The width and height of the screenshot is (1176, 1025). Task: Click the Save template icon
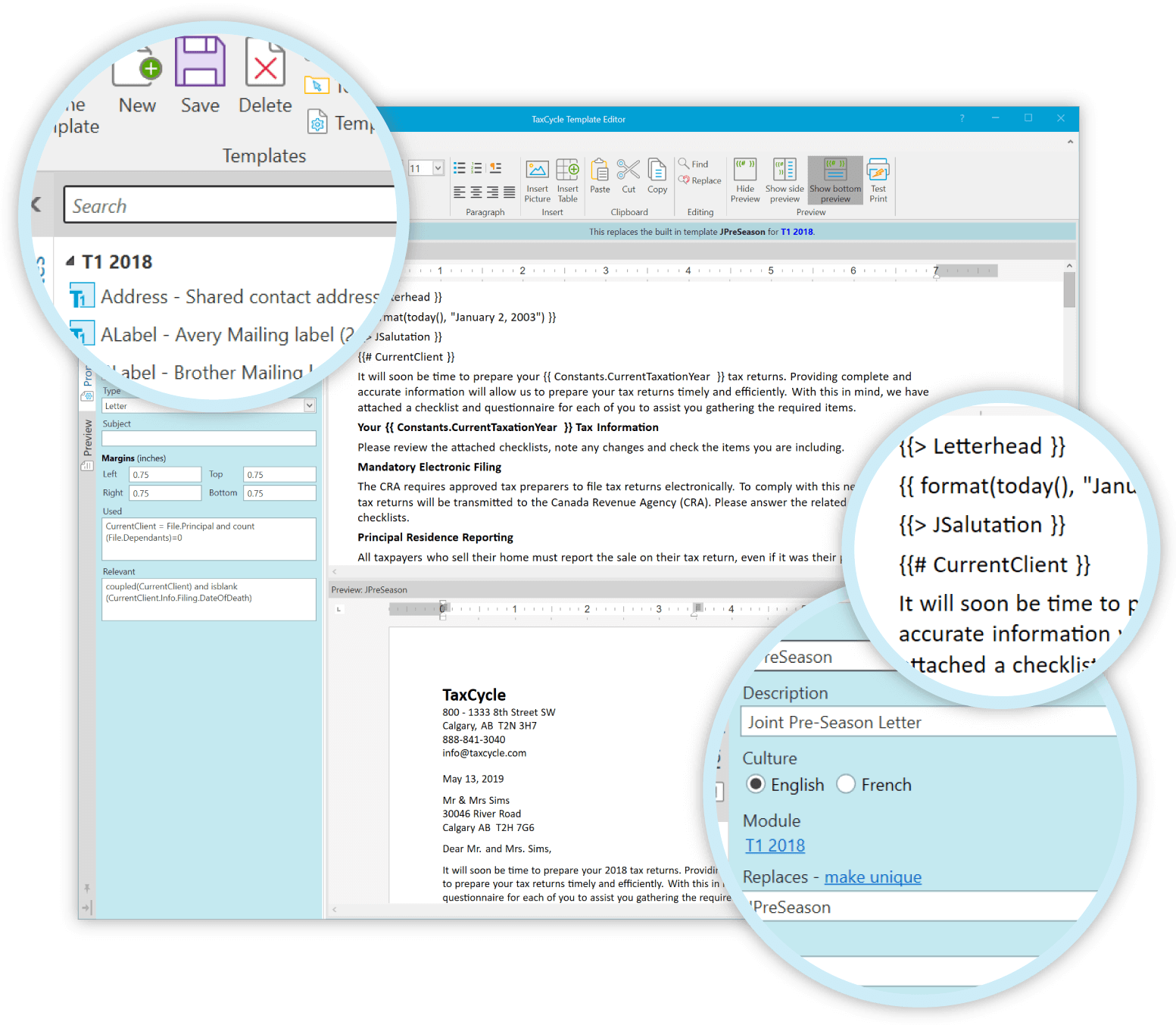click(200, 61)
